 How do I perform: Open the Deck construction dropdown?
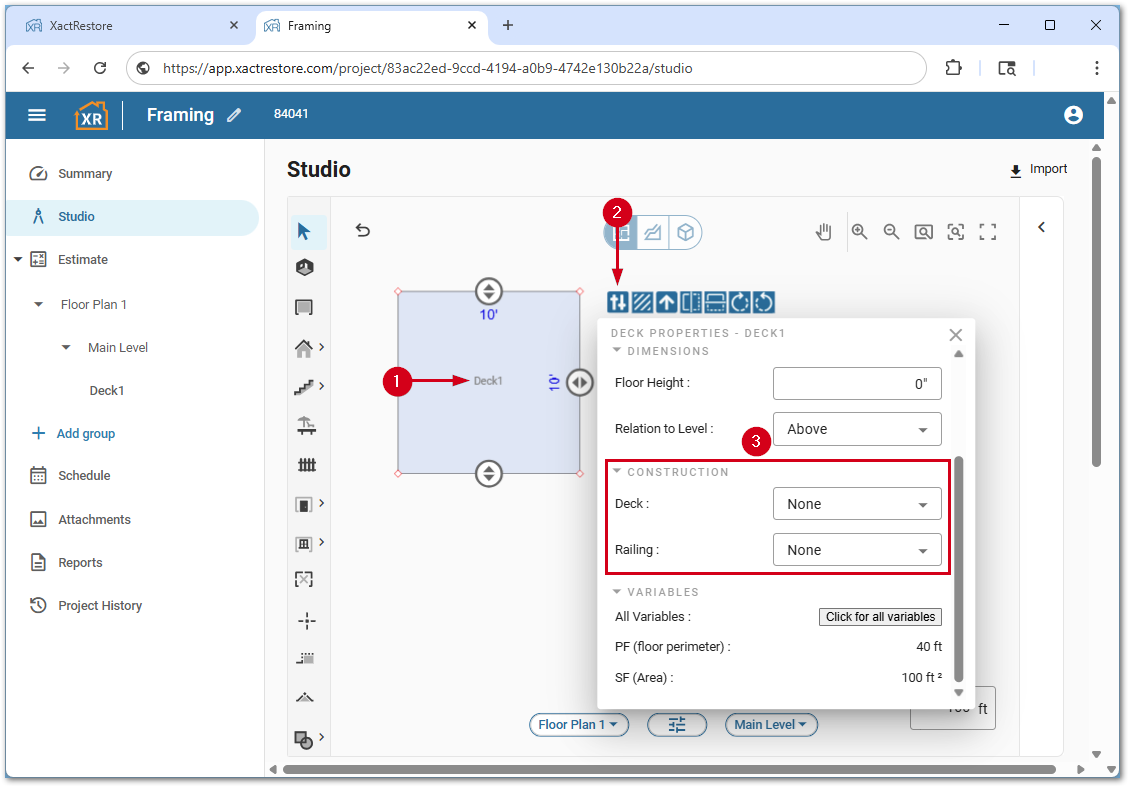[x=857, y=504]
